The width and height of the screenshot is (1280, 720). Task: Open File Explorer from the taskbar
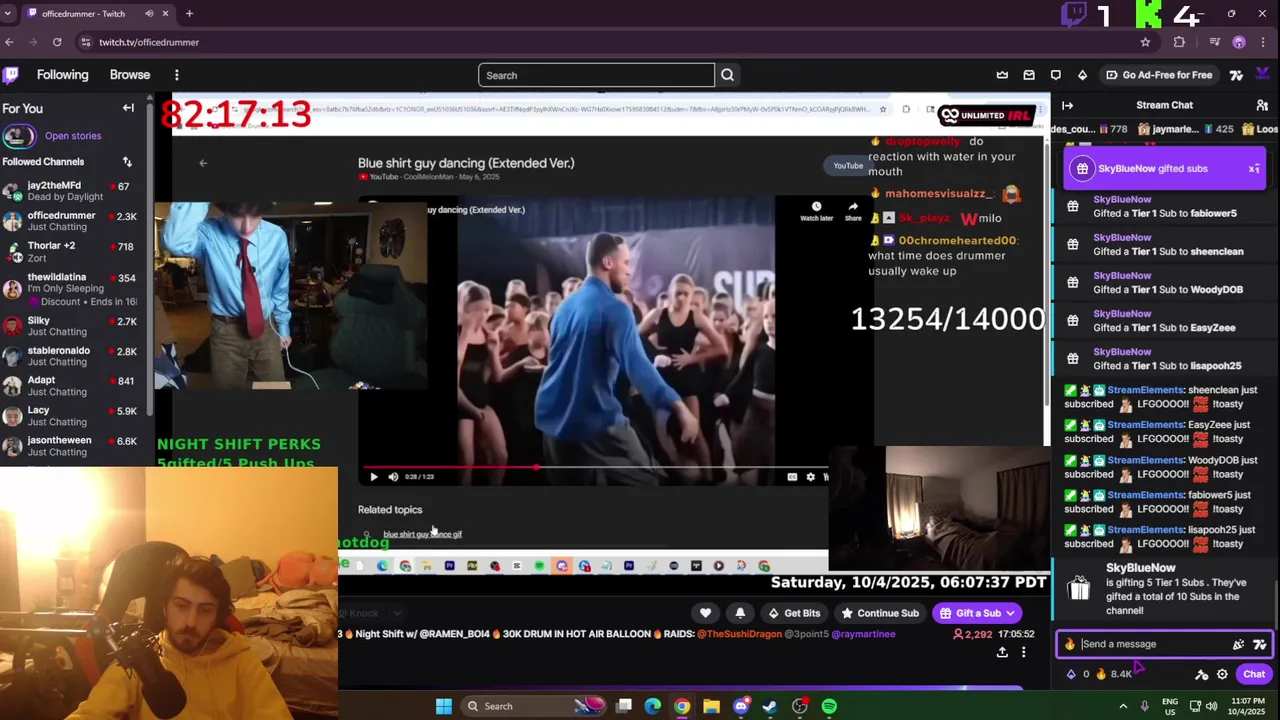pos(711,706)
